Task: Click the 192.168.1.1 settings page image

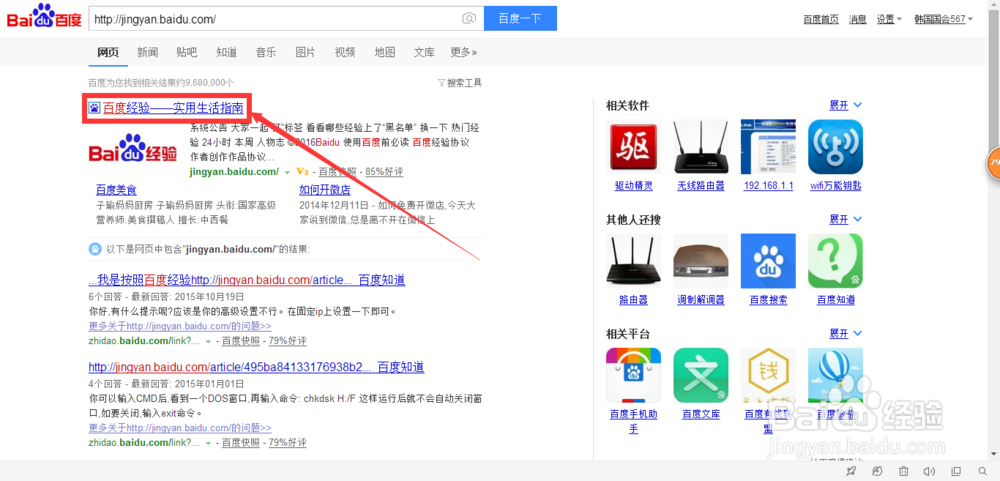Action: [768, 147]
